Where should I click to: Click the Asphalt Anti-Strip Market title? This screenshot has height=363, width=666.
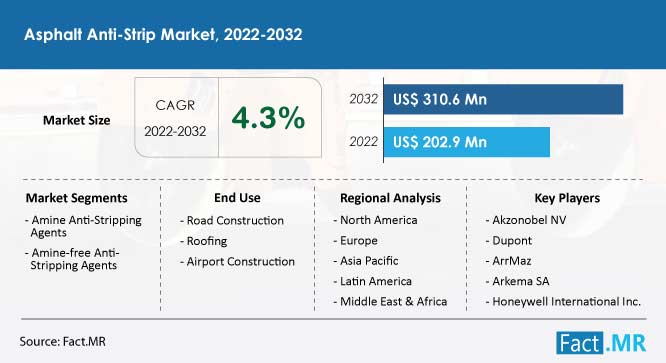coord(163,34)
